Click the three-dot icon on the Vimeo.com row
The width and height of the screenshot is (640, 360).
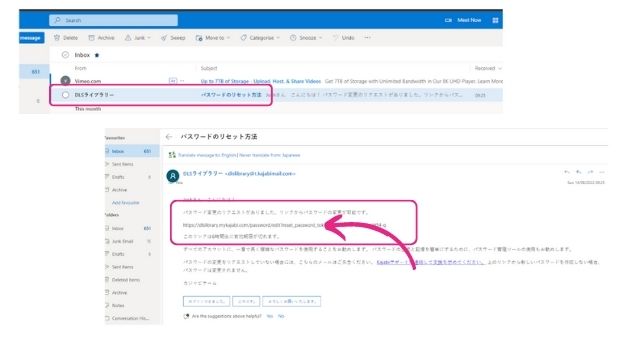[x=182, y=81]
